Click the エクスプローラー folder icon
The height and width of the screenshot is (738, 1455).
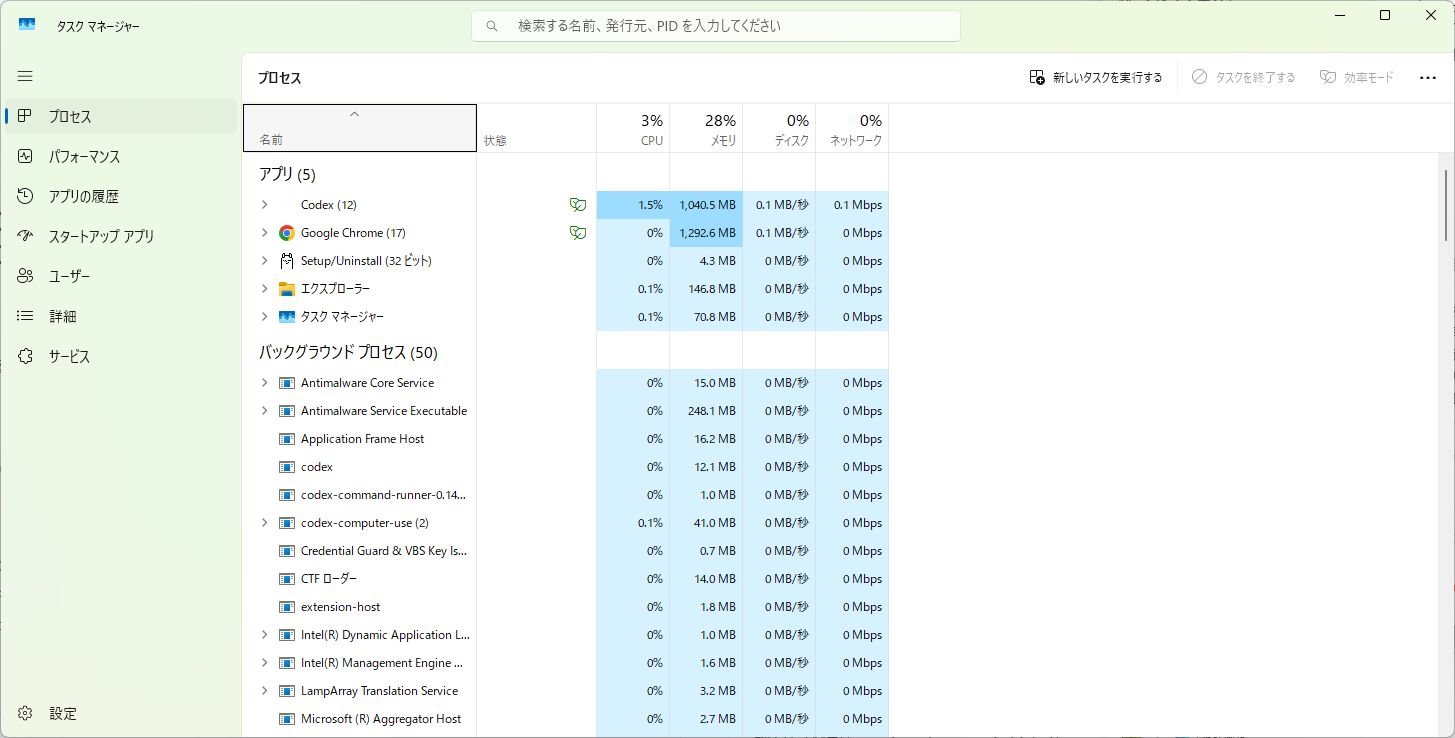287,289
